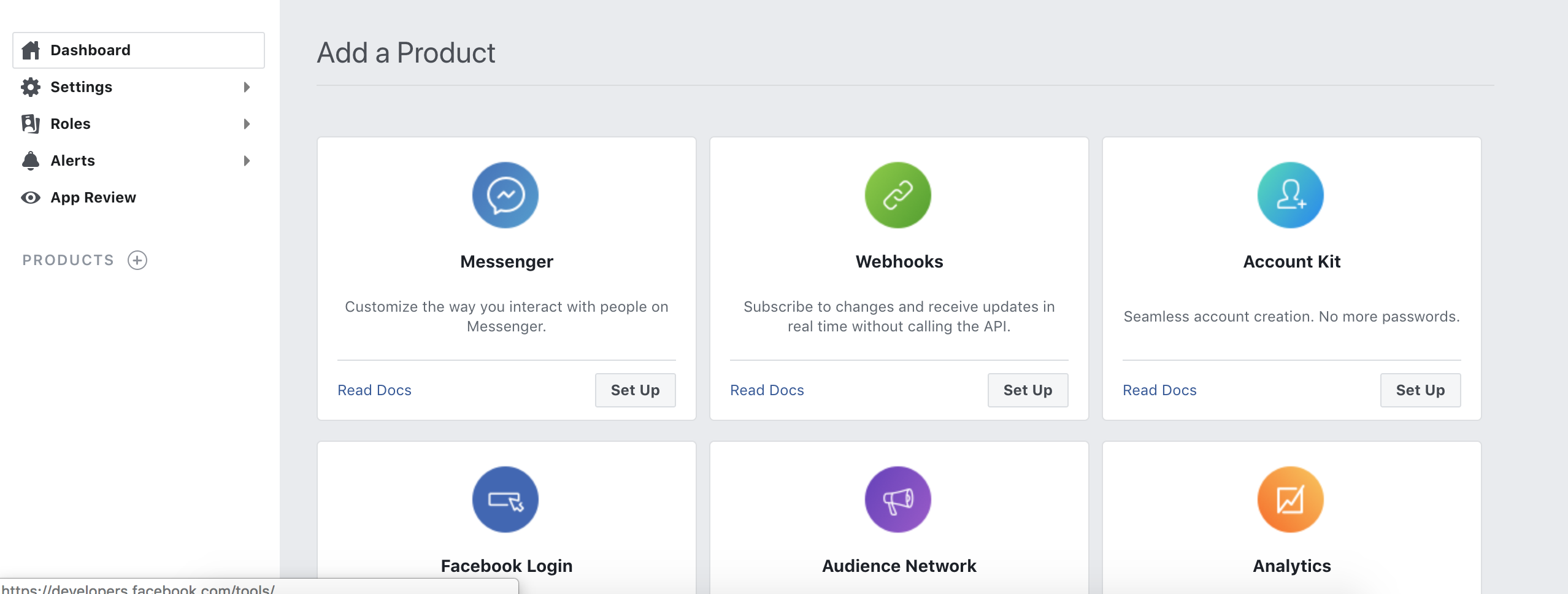Read Docs for Webhooks
Screen dimensions: 1568x594
tap(767, 390)
